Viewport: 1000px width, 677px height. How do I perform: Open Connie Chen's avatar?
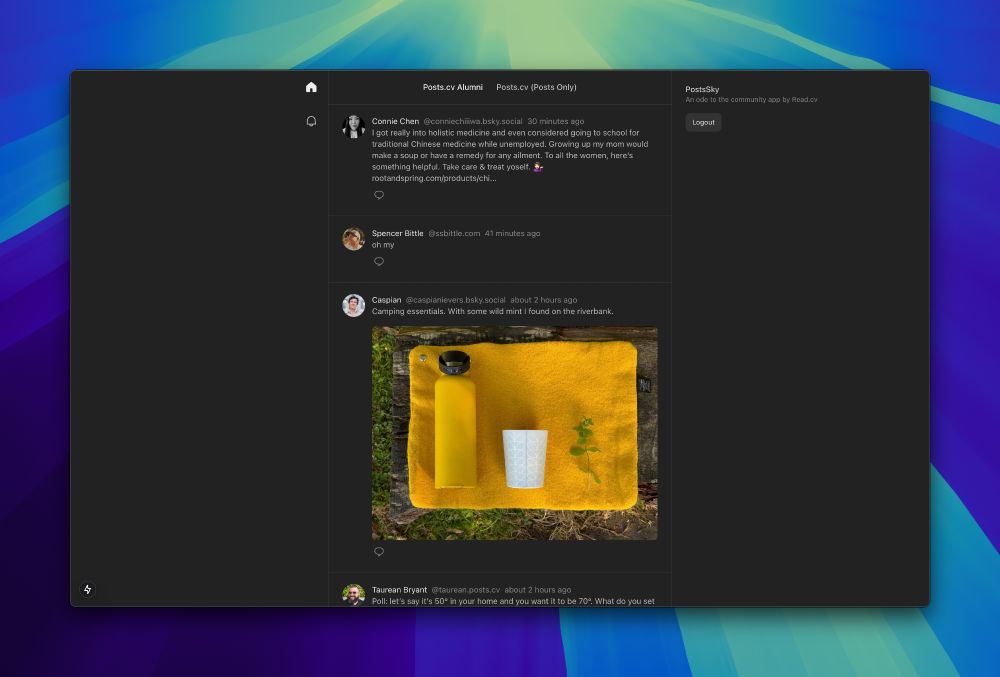coord(353,127)
